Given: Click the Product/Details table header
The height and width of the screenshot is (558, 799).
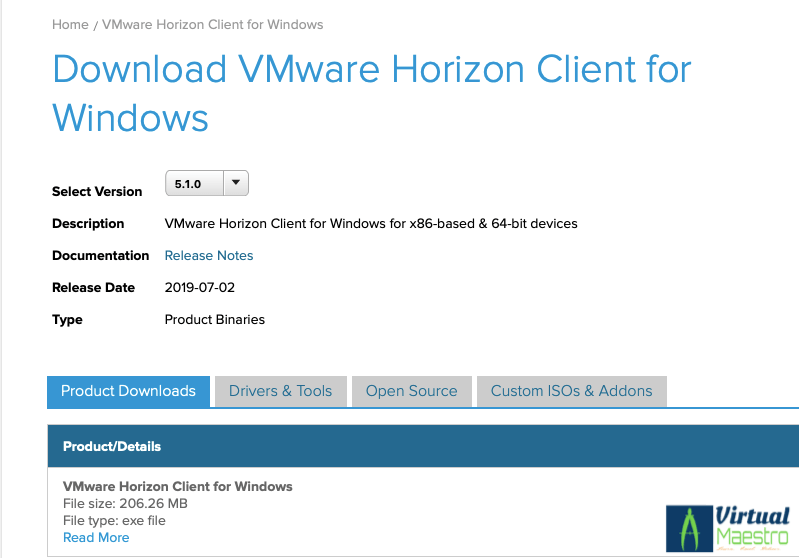Looking at the screenshot, I should (x=112, y=446).
